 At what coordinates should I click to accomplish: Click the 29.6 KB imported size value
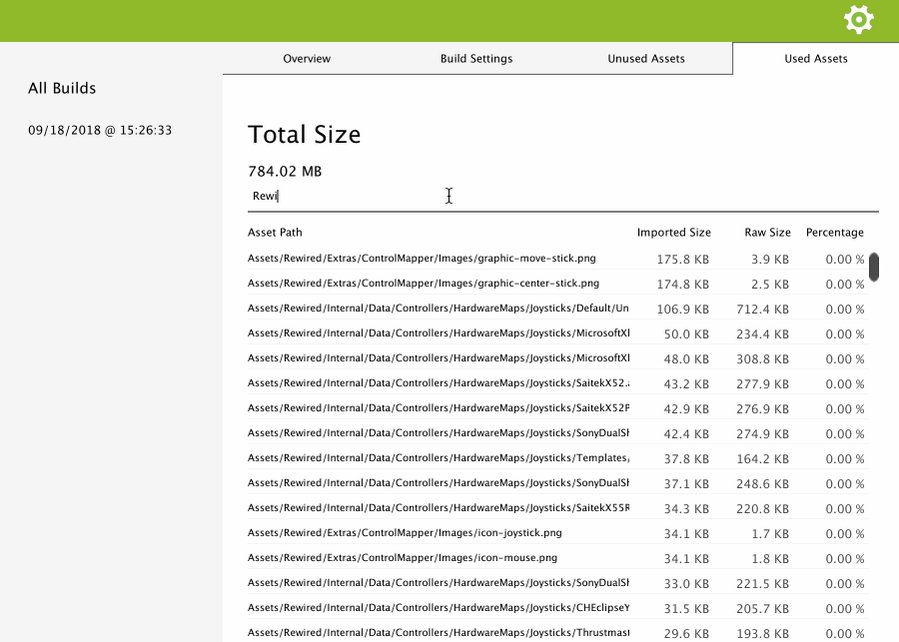[686, 634]
